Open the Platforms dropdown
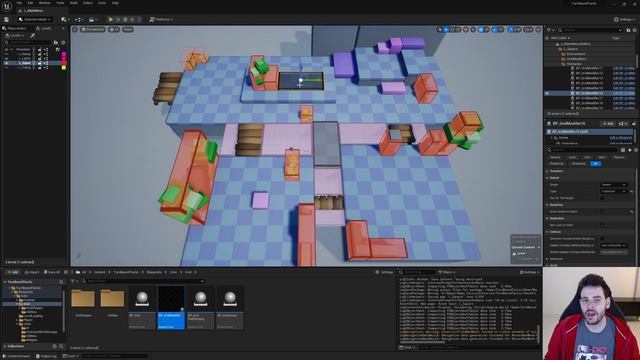The width and height of the screenshot is (640, 360). click(x=161, y=19)
